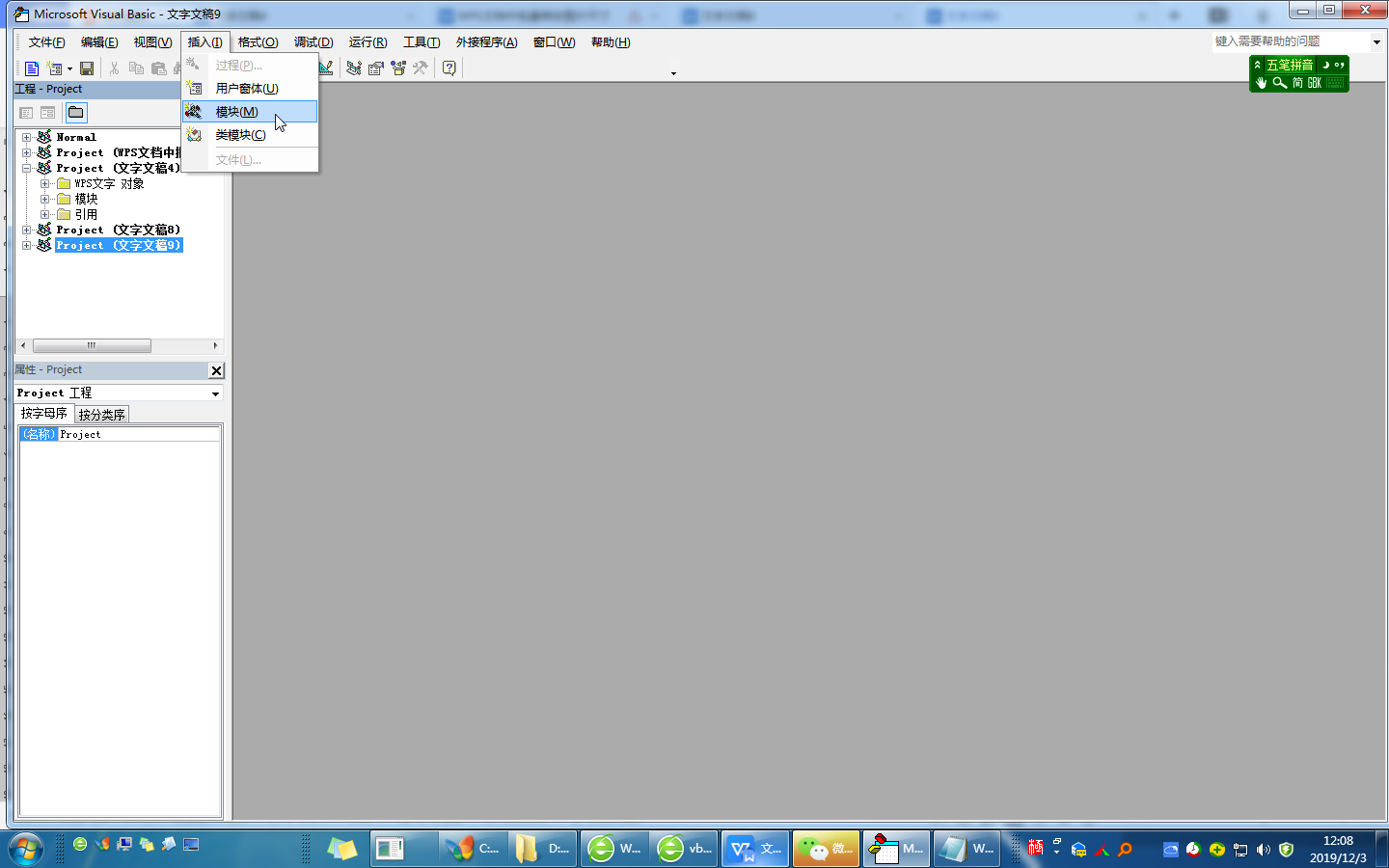
Task: Open the 编辑(E) menu
Action: (99, 42)
